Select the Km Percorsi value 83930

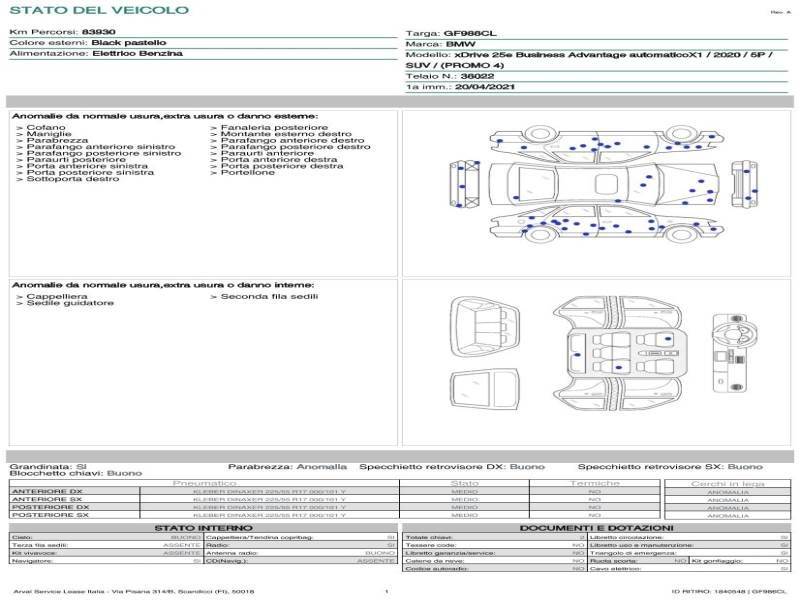pos(98,32)
